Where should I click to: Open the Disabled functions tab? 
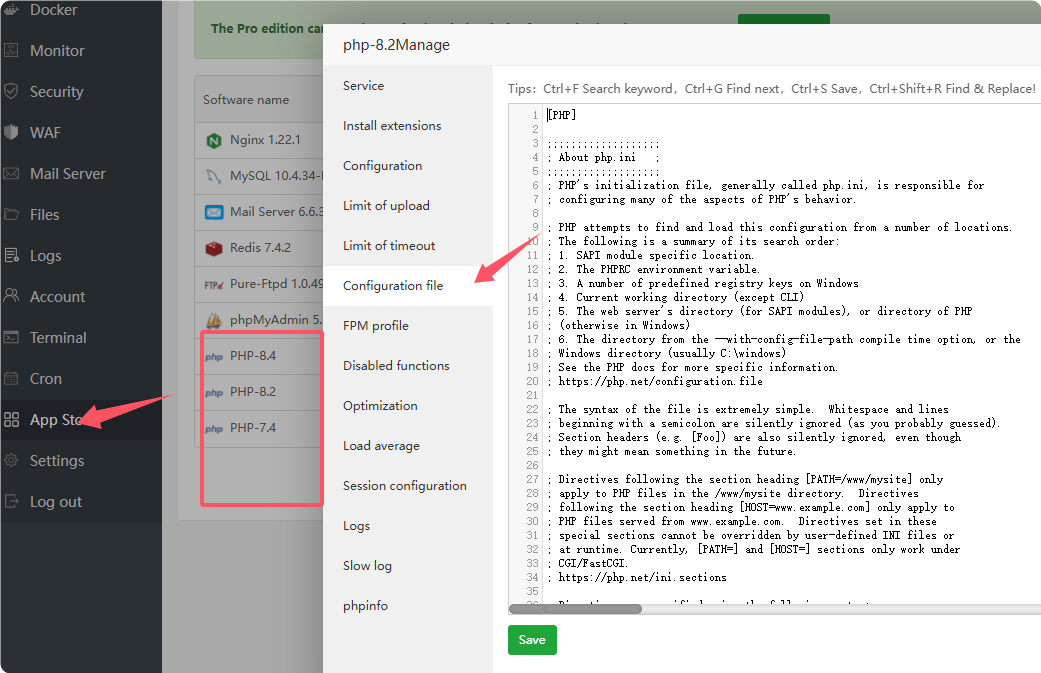(x=408, y=366)
